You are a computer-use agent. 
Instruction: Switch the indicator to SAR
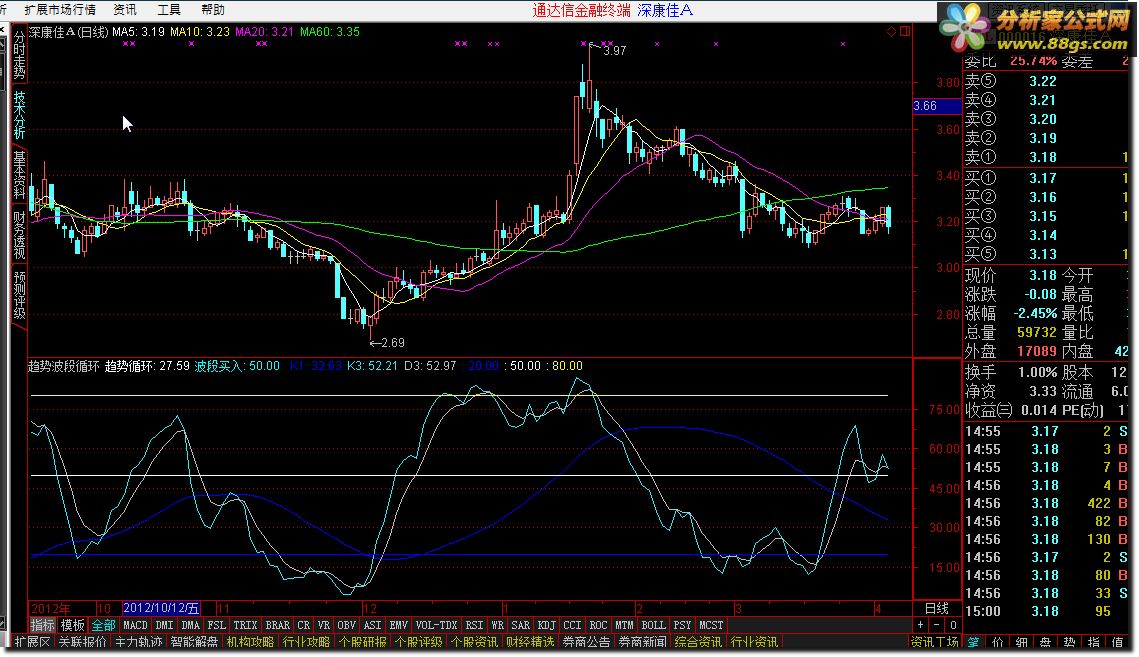click(521, 625)
